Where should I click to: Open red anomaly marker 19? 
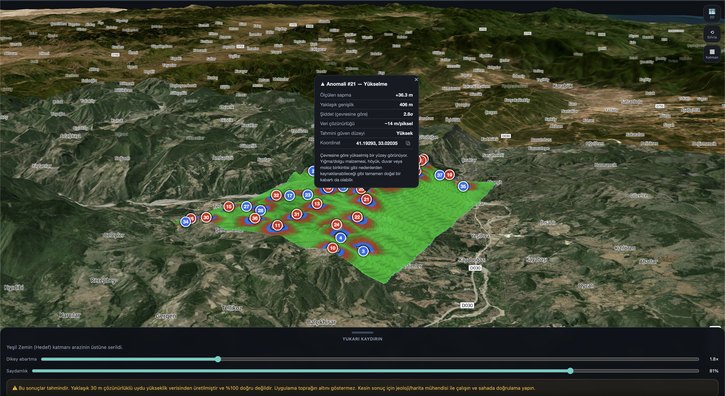tap(449, 174)
